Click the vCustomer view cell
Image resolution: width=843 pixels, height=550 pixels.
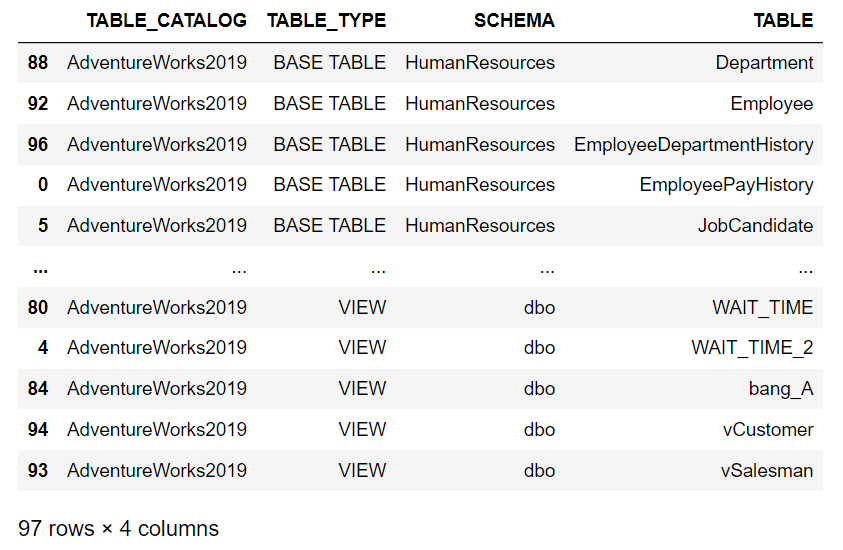[x=768, y=430]
